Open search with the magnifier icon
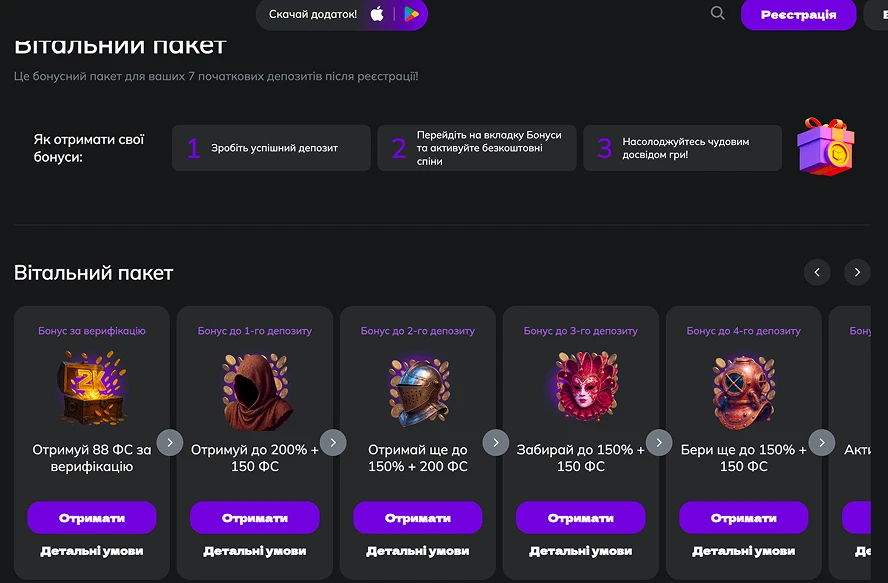This screenshot has height=583, width=888. [717, 14]
